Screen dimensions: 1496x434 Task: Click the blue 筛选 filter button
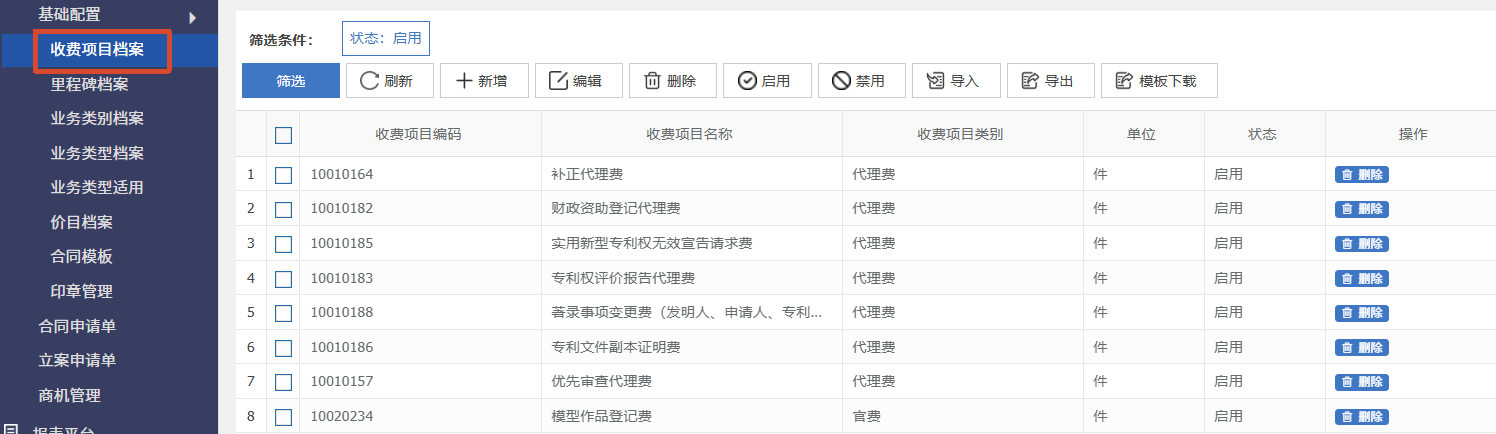(291, 81)
